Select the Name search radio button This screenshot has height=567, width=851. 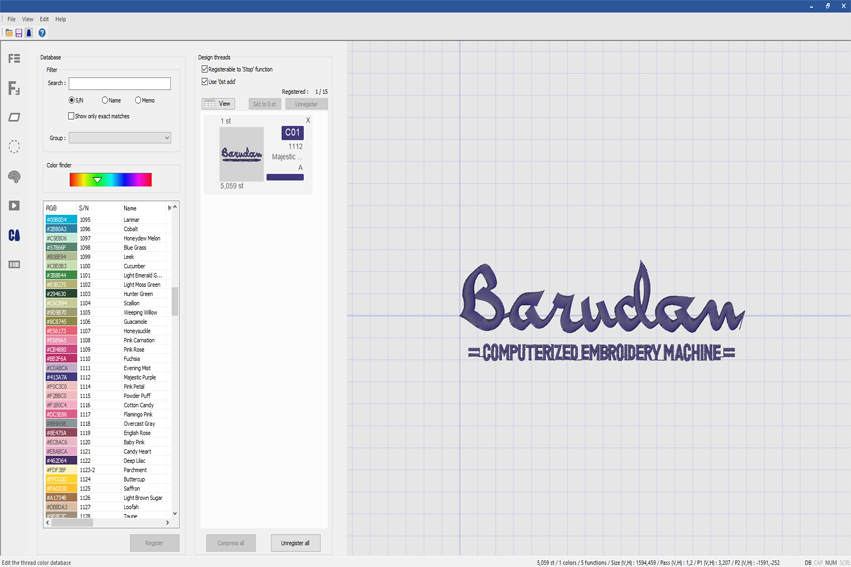pos(105,100)
